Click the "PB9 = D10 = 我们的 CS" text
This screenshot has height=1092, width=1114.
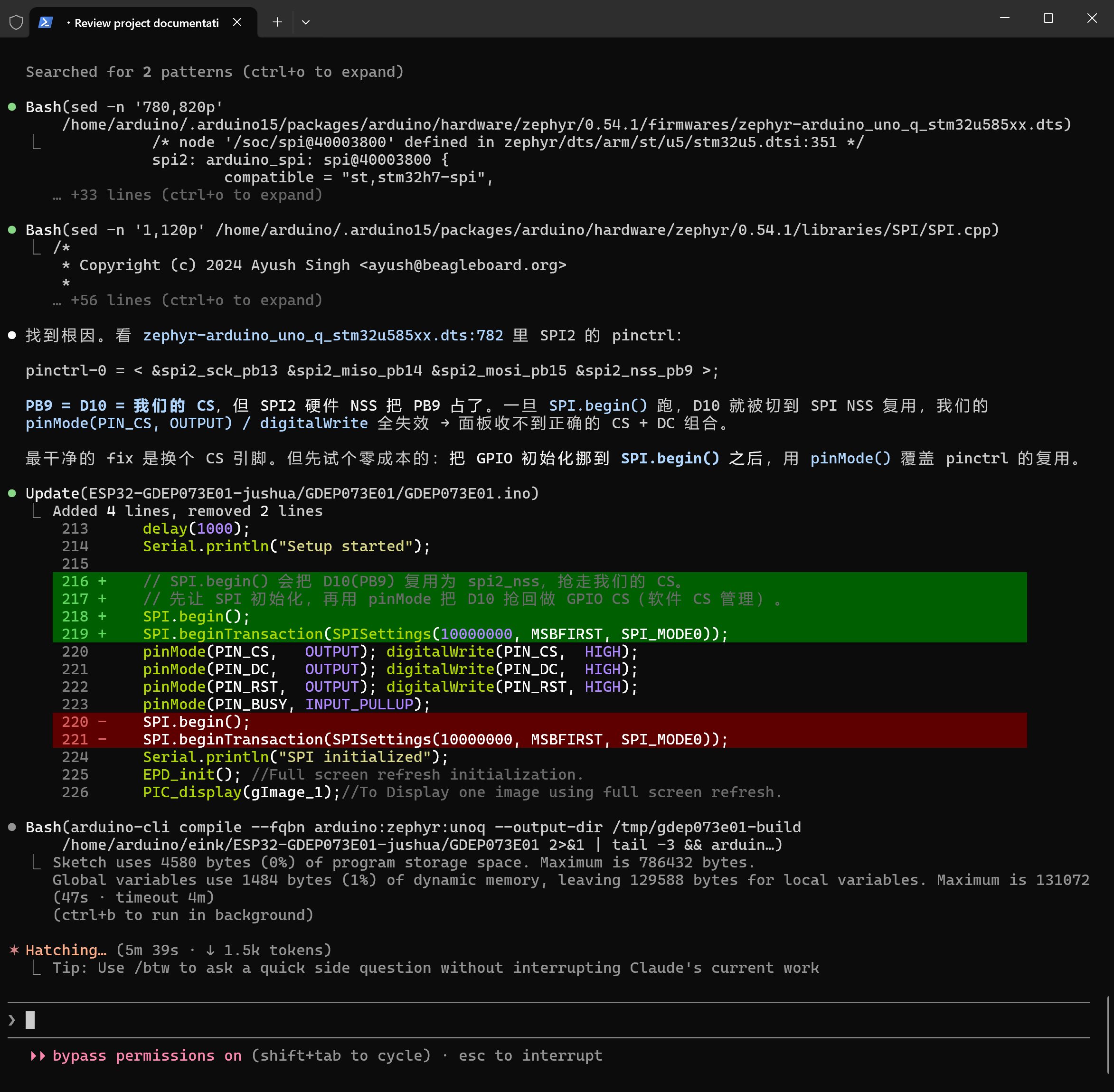[x=120, y=406]
